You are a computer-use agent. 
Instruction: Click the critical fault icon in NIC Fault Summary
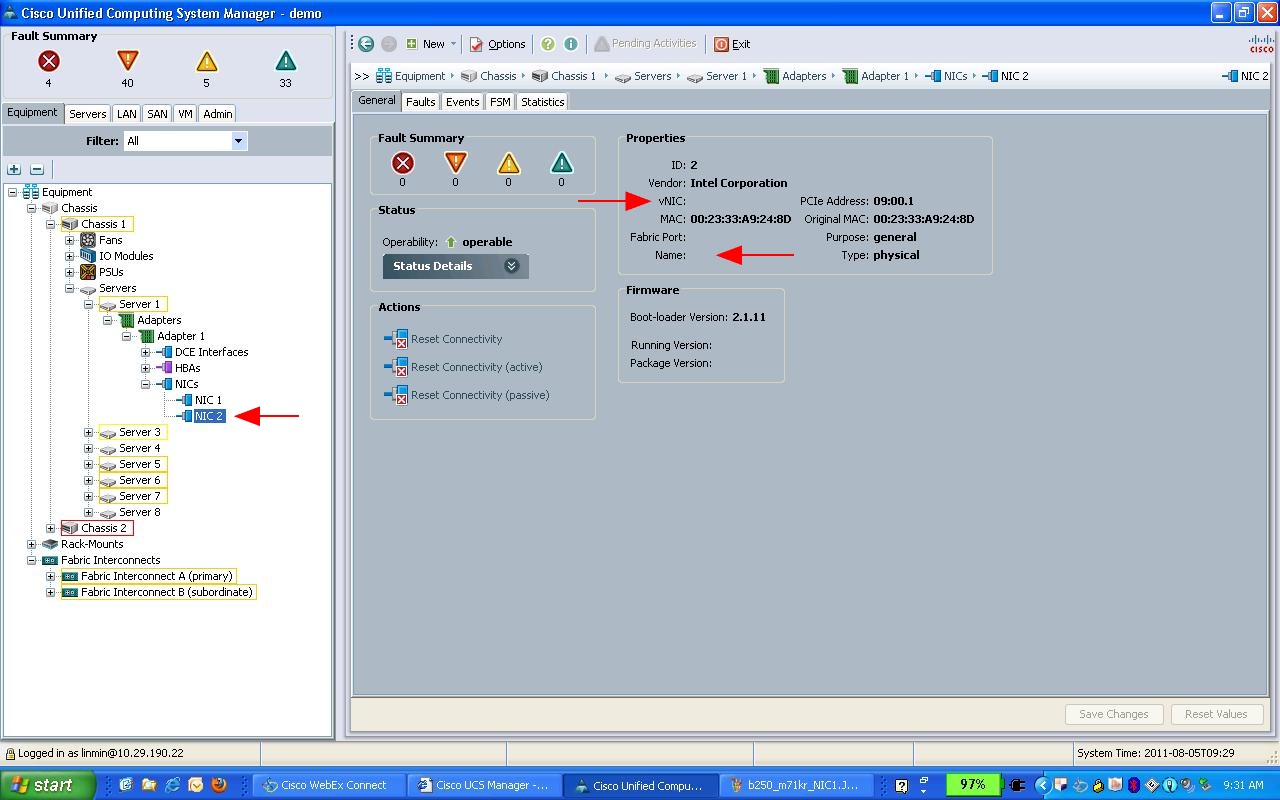pos(402,163)
